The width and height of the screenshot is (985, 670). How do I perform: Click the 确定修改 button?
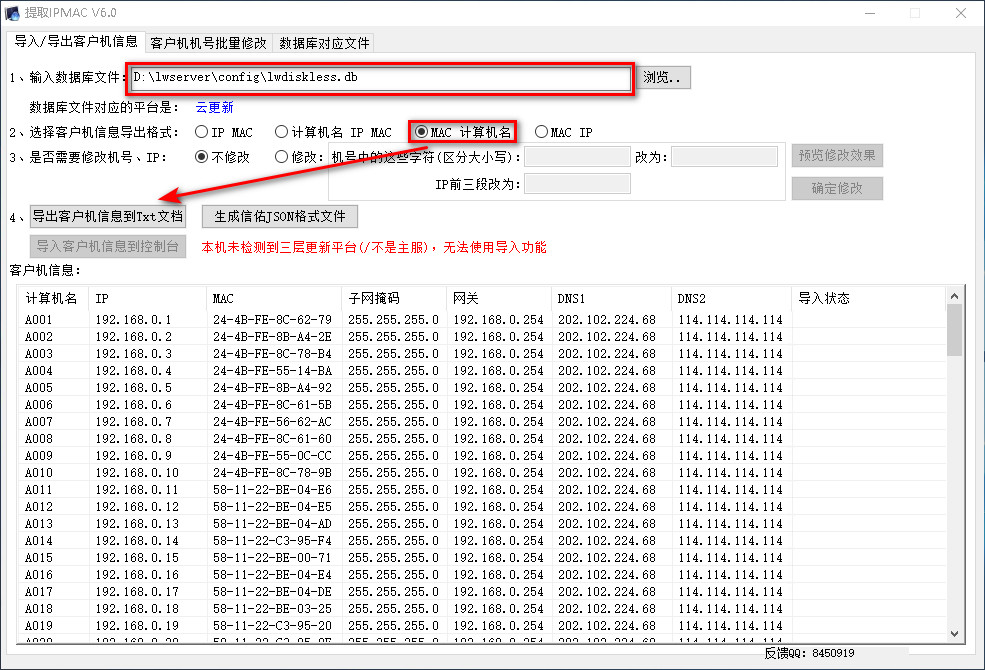coord(837,188)
